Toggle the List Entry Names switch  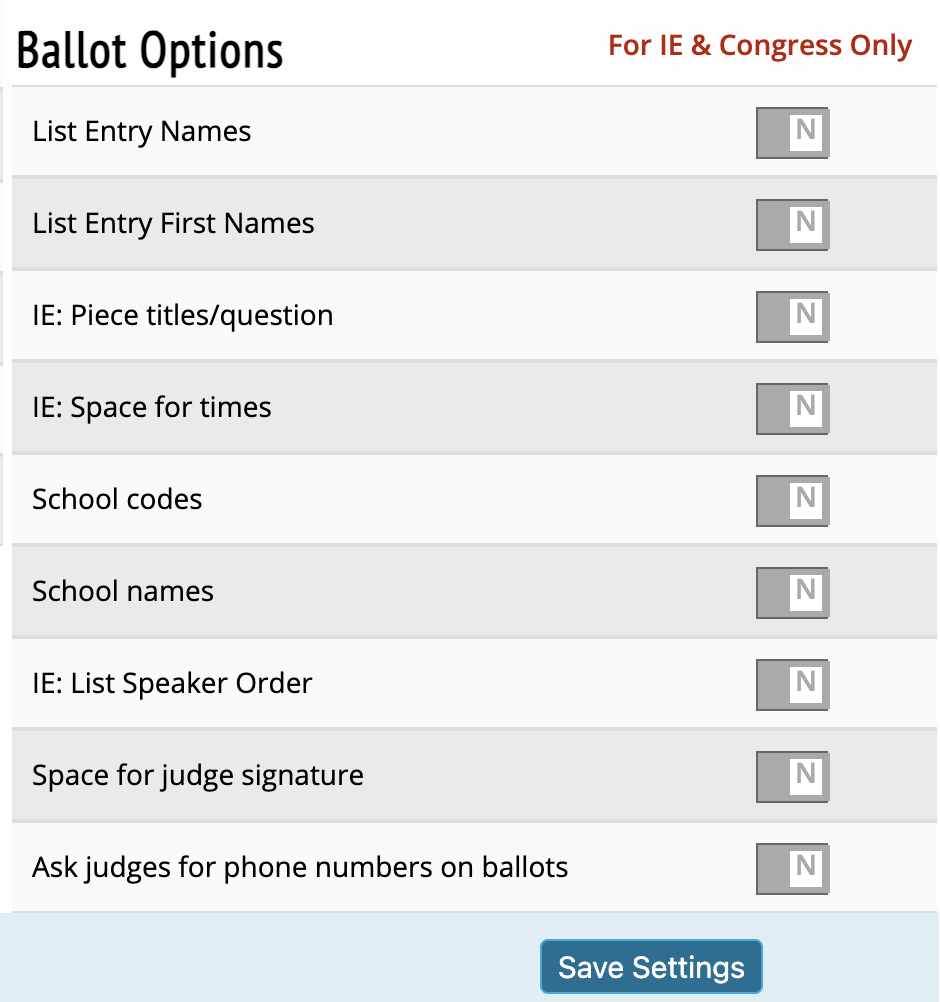792,133
